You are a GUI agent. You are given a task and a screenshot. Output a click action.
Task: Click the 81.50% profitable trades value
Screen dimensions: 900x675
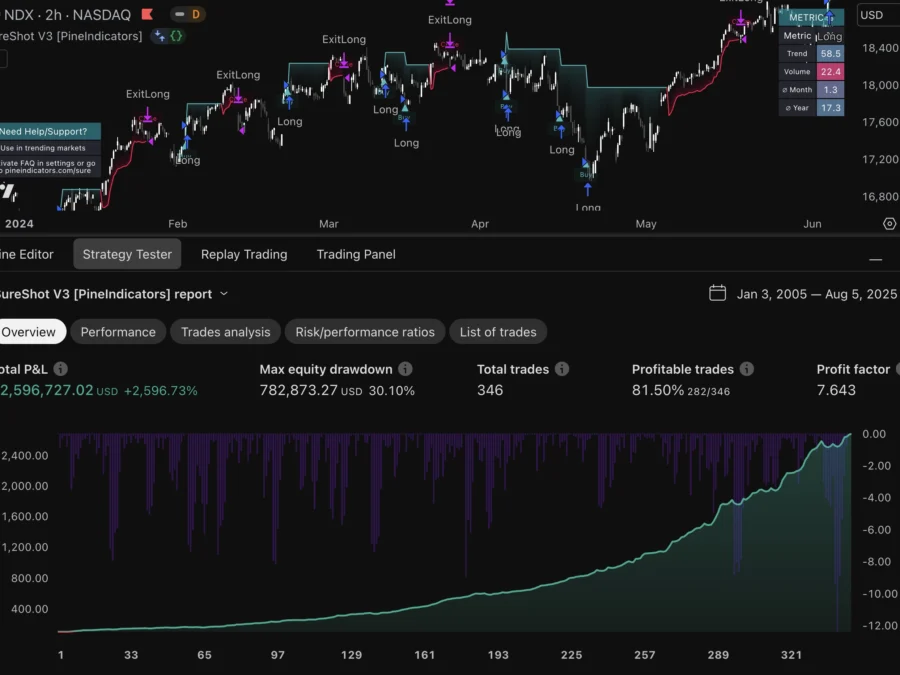point(658,390)
